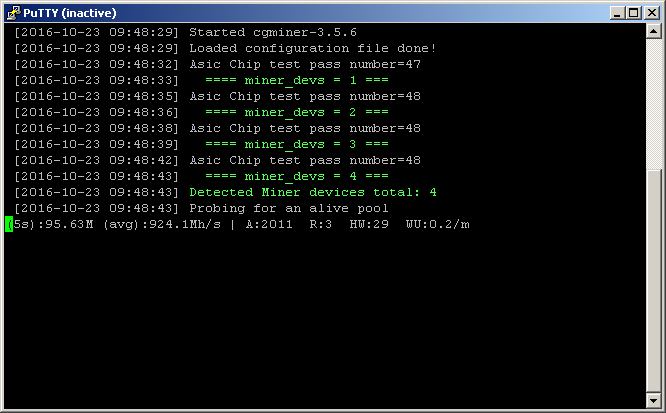This screenshot has width=666, height=413.
Task: Click 'Loaded configuration file done!' text
Action: tap(313, 48)
